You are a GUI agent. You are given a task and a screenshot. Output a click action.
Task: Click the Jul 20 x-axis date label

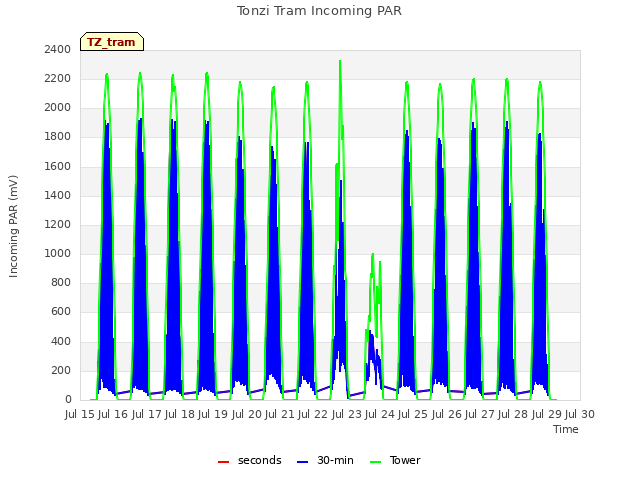click(x=247, y=414)
